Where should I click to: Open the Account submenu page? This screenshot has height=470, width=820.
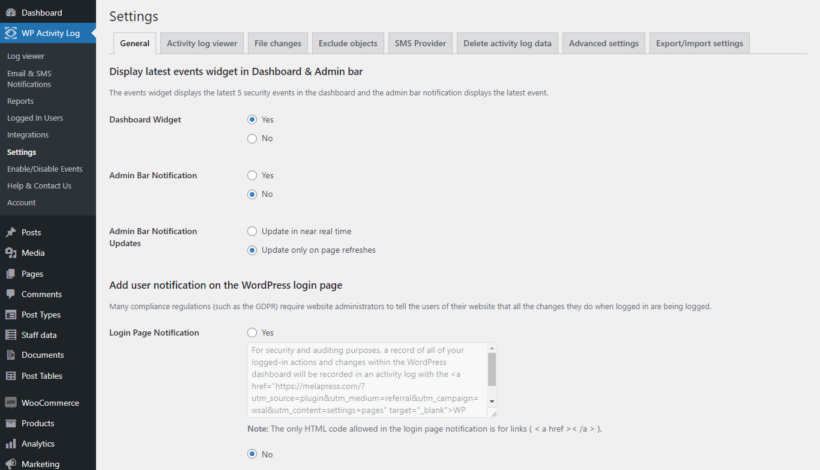point(21,202)
